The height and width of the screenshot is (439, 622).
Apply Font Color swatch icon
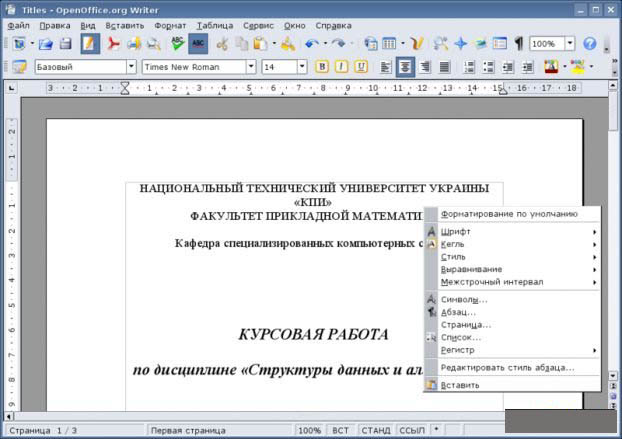[551, 67]
